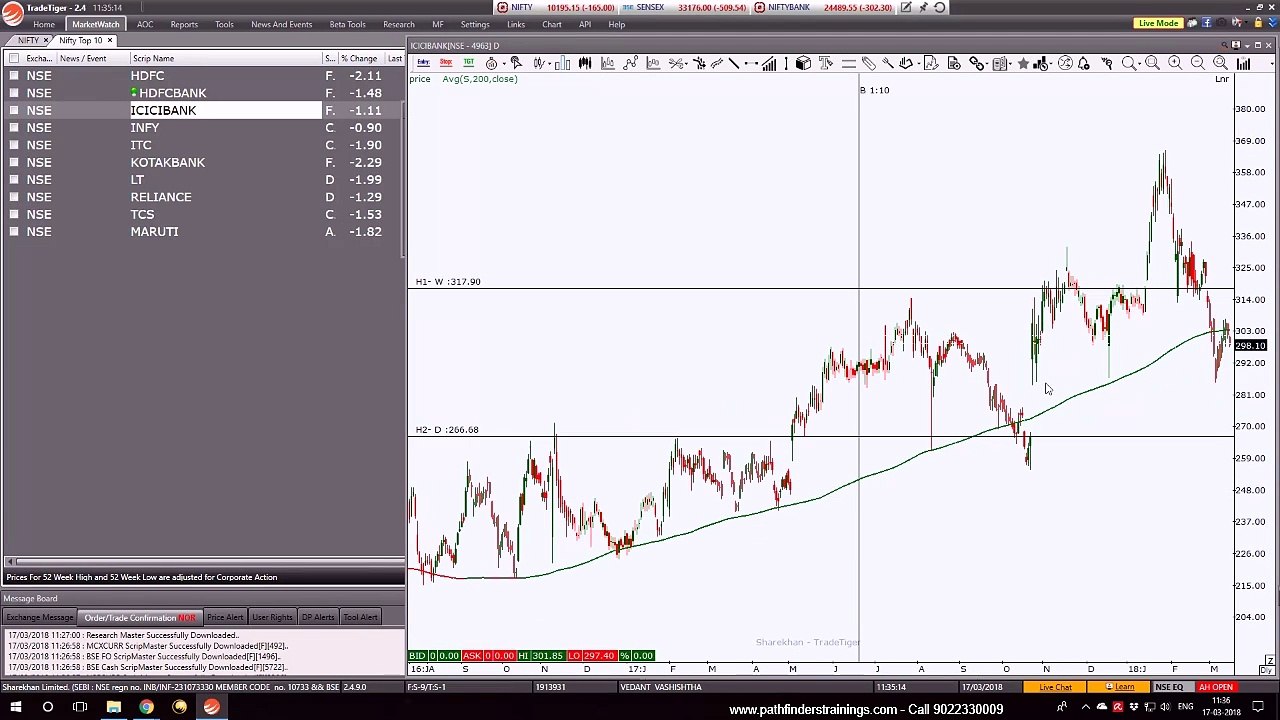Select the Stop line tool

(x=446, y=63)
